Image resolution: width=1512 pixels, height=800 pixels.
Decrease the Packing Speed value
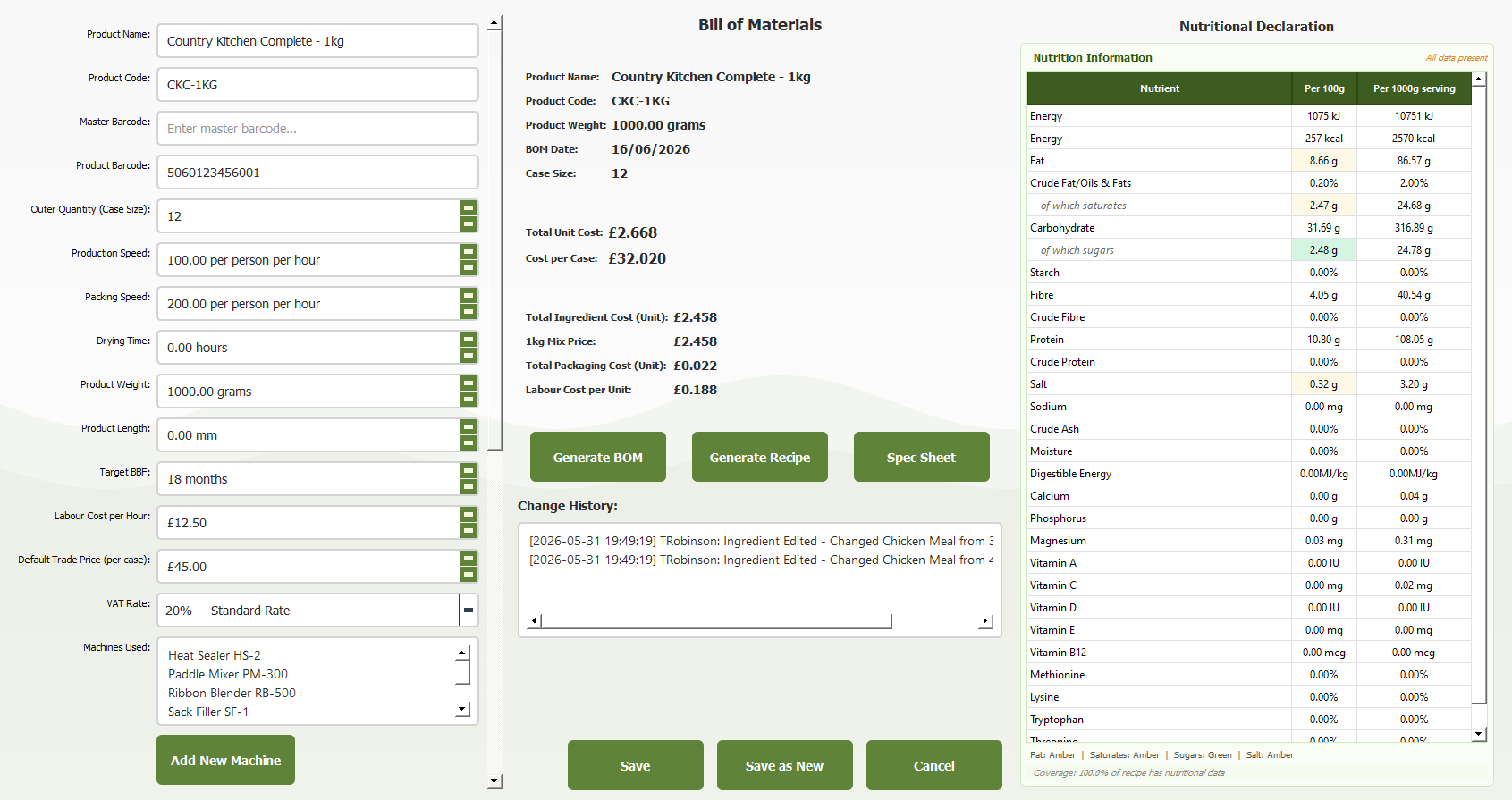click(469, 311)
